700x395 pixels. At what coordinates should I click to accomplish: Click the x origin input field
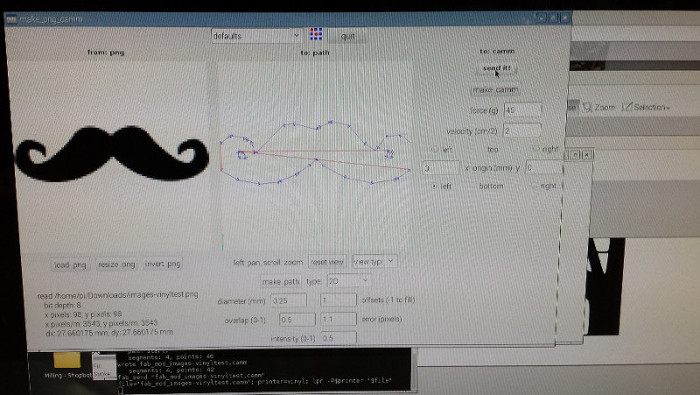441,168
